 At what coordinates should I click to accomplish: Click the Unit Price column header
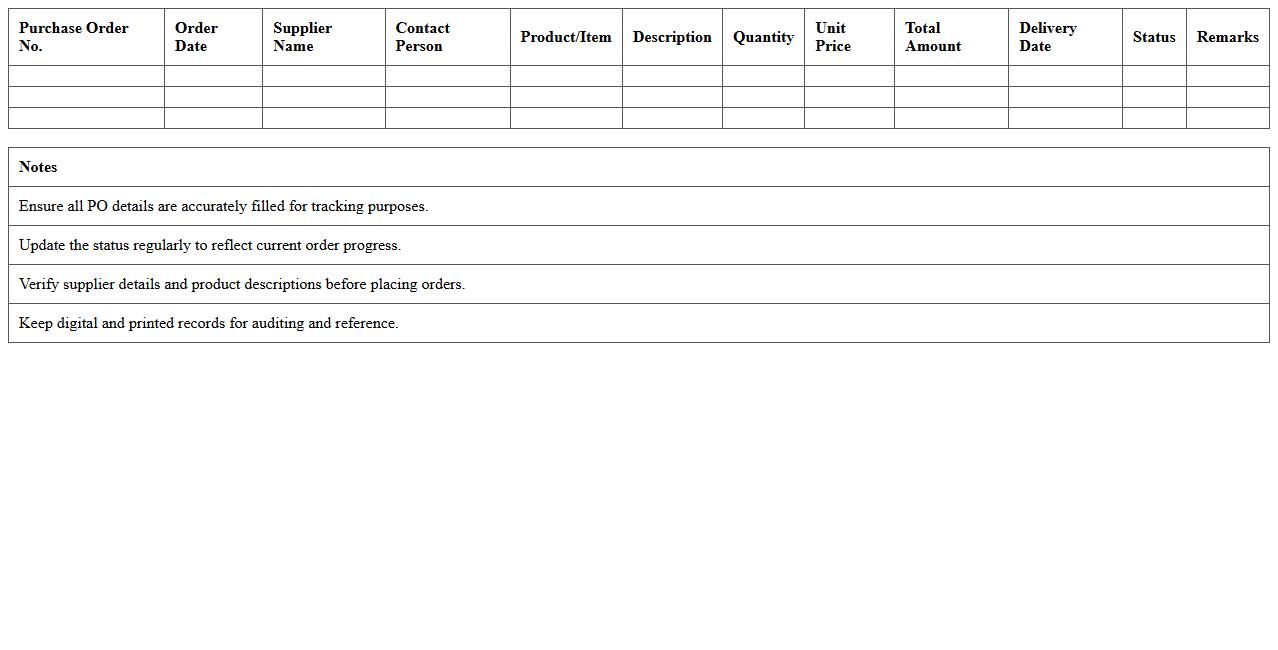pos(831,37)
